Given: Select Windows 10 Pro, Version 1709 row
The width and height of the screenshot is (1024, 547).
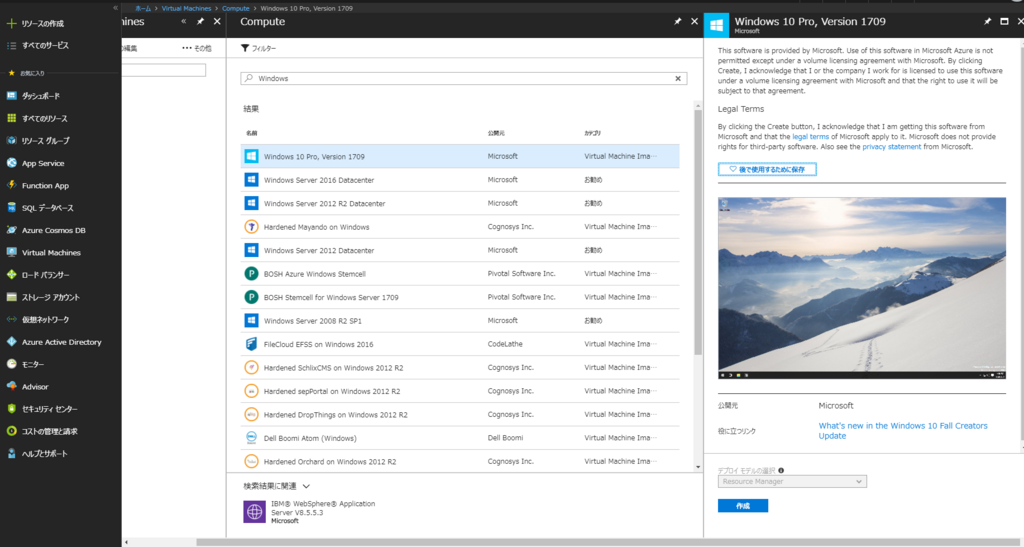Looking at the screenshot, I should [460, 157].
